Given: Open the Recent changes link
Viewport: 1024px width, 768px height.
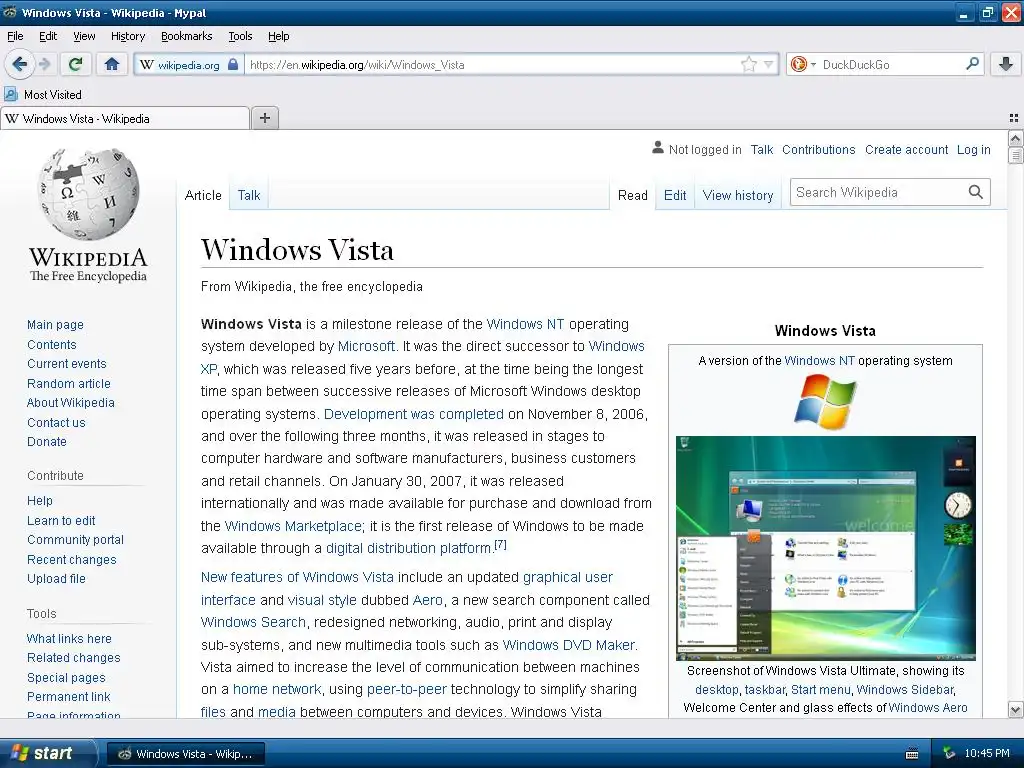Looking at the screenshot, I should 72,560.
